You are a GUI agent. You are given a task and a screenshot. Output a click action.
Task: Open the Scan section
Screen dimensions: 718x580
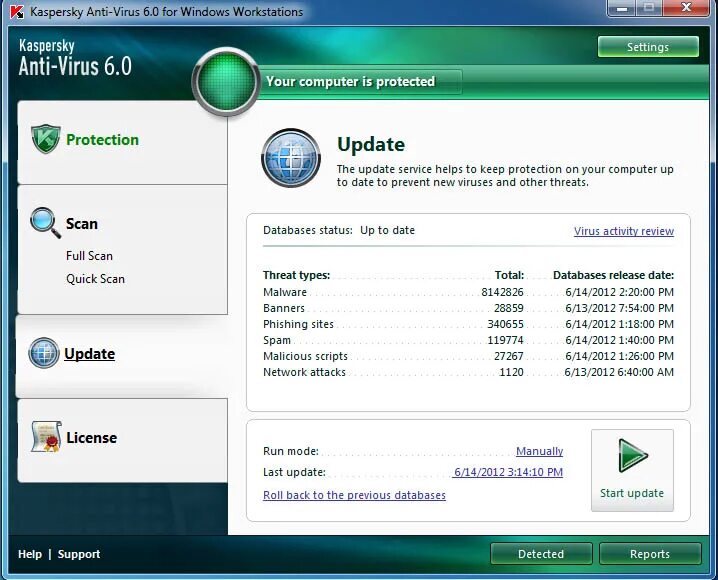coord(82,223)
